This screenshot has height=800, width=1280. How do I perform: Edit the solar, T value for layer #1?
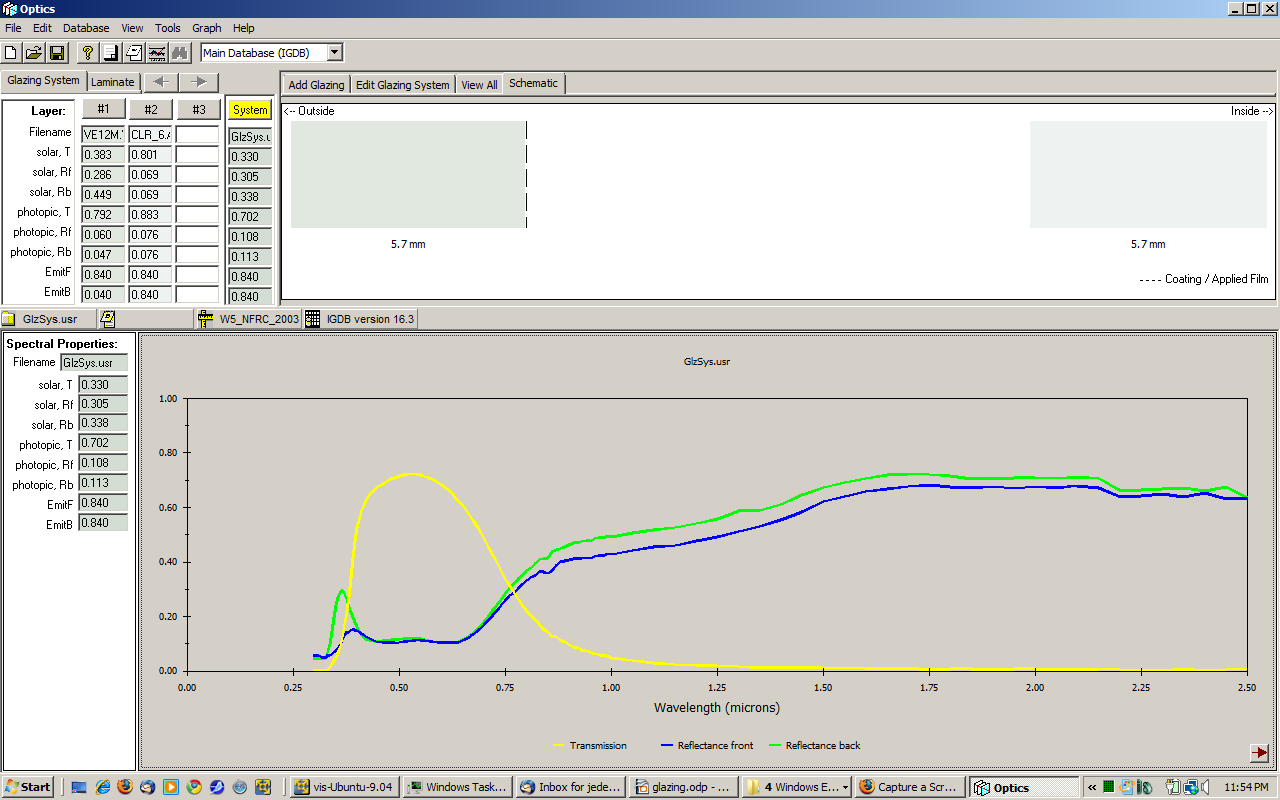pos(104,152)
